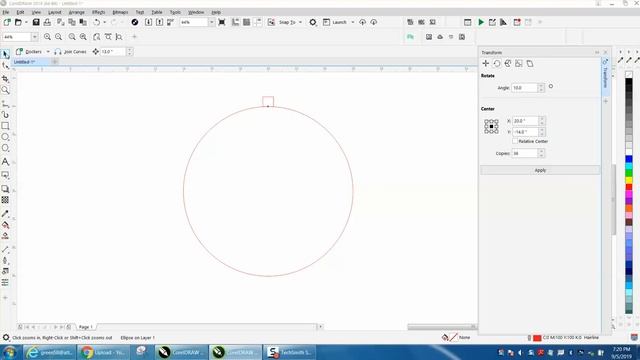640x360 pixels.
Task: Click the Copies input field
Action: tap(525, 153)
